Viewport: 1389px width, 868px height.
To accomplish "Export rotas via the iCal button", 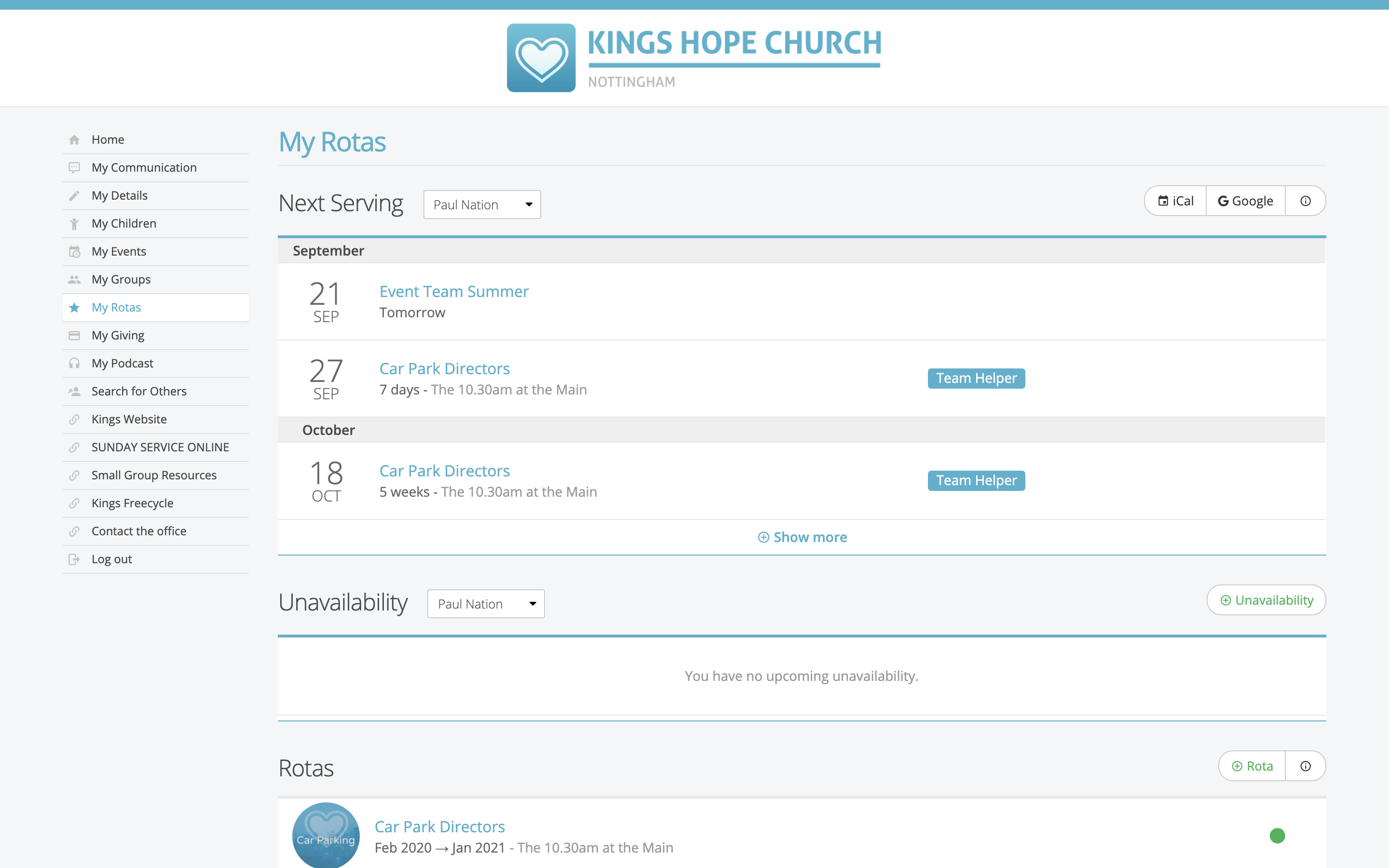I will (1175, 200).
